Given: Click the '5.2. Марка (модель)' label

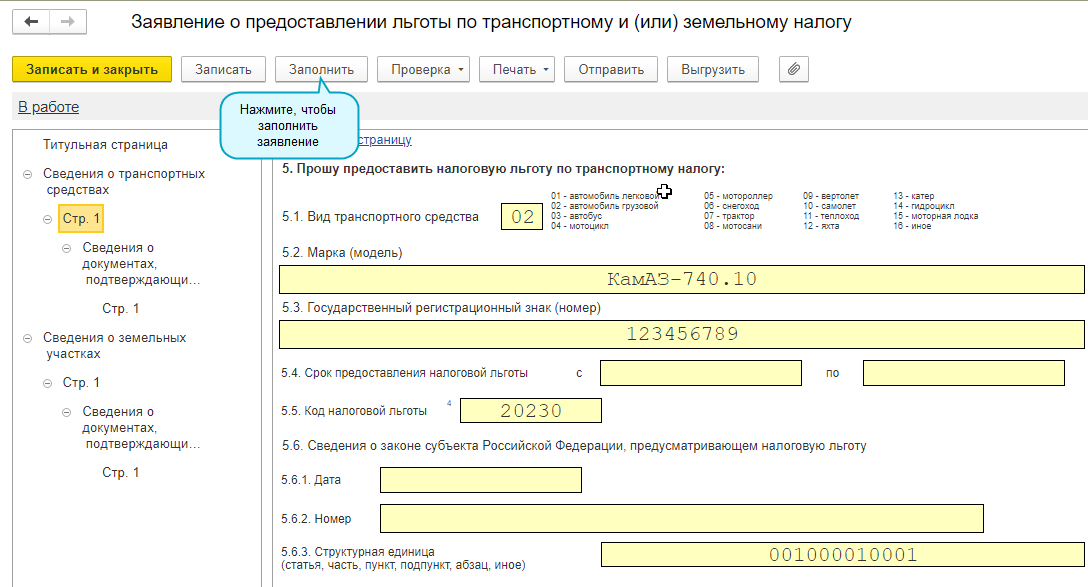Looking at the screenshot, I should [x=342, y=253].
